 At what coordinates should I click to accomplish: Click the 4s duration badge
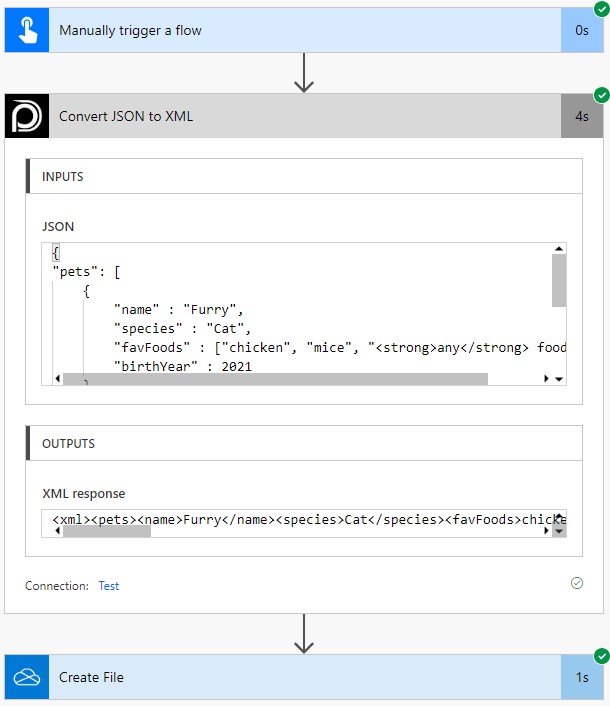581,116
